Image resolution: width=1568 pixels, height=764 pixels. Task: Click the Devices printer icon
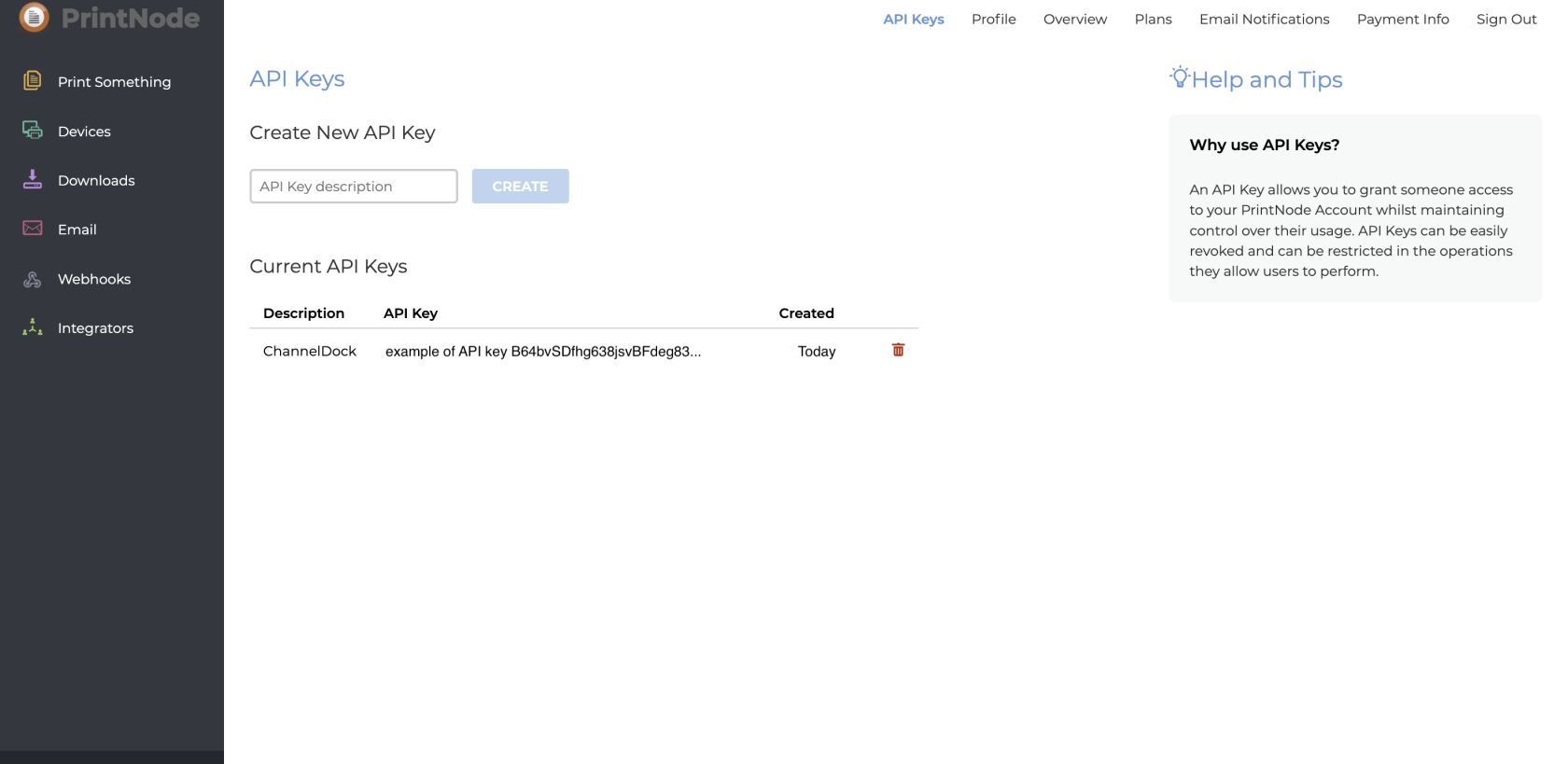[33, 131]
